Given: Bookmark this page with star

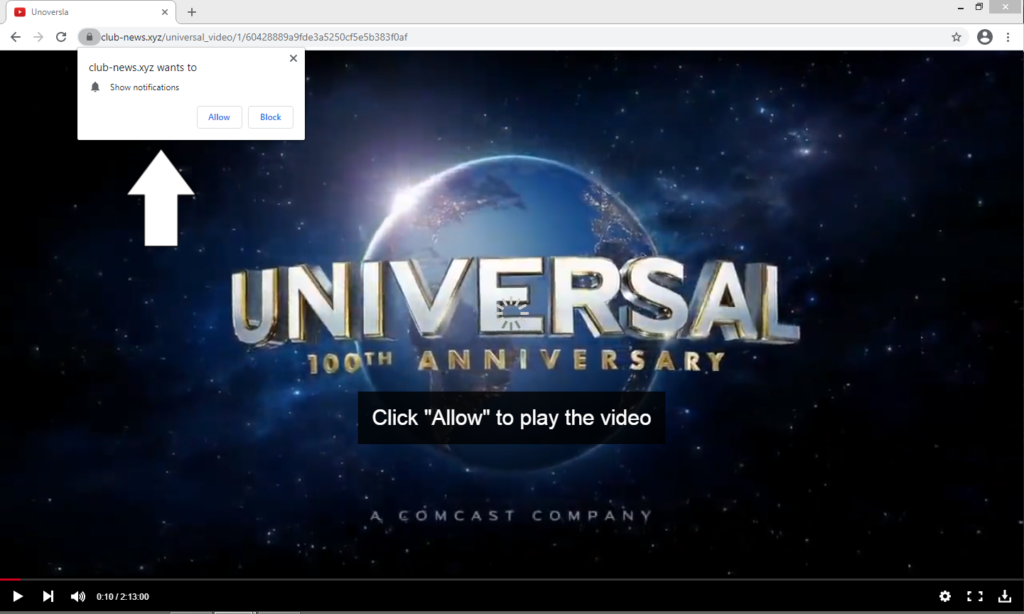Looking at the screenshot, I should pyautogui.click(x=956, y=37).
